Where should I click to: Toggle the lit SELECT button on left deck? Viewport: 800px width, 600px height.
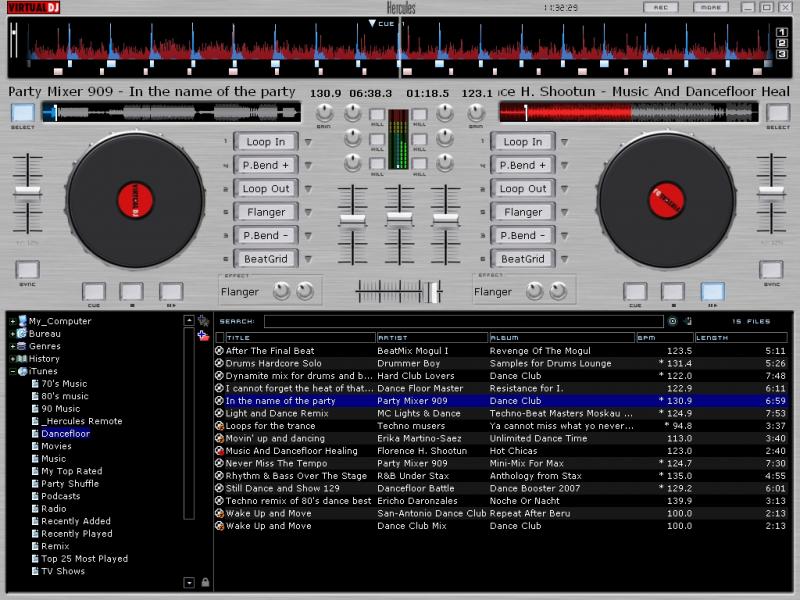[x=23, y=113]
